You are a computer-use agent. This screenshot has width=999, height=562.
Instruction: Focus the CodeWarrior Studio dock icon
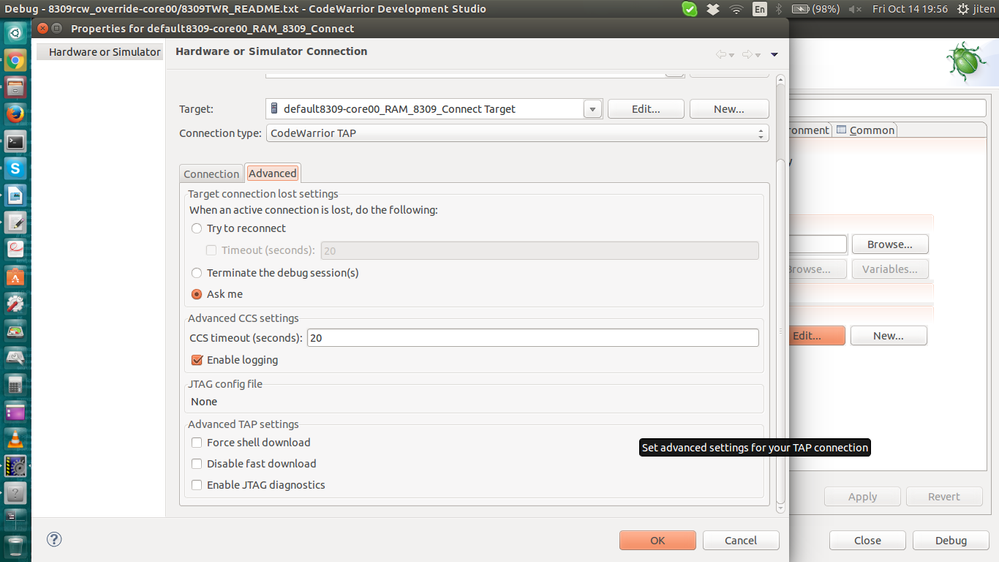click(x=15, y=466)
